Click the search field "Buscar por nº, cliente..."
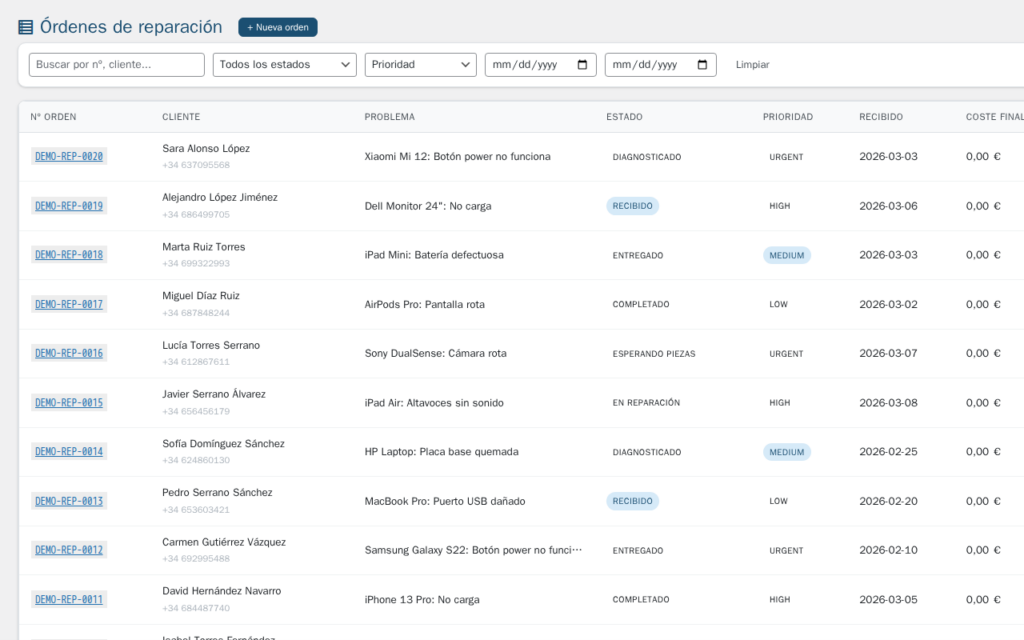This screenshot has height=640, width=1024. (116, 64)
